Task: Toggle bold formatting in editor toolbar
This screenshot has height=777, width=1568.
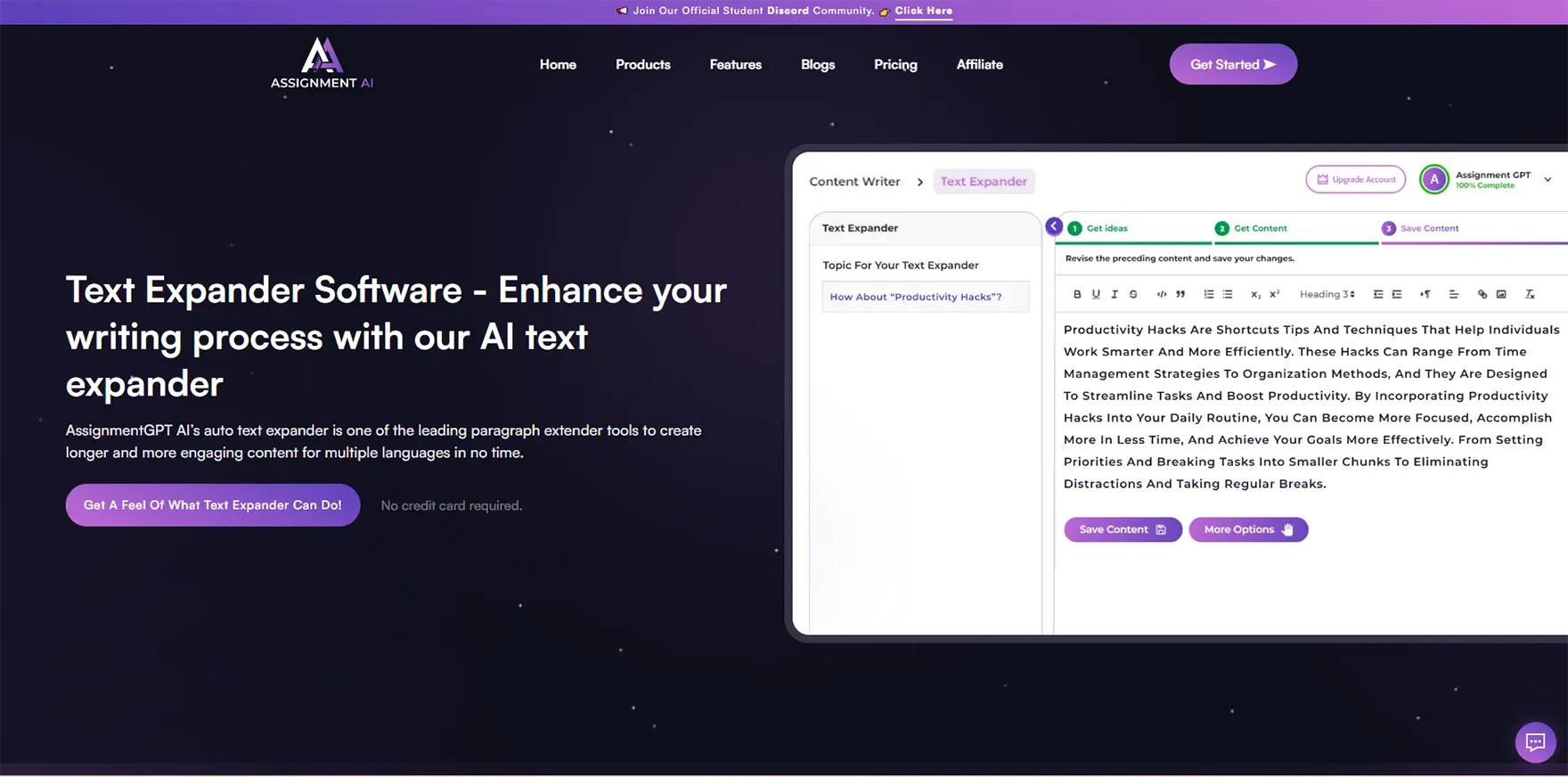Action: [1077, 294]
